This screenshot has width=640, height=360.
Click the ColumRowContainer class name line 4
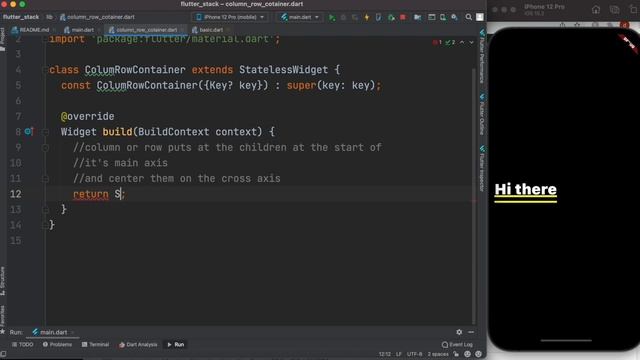pos(135,70)
